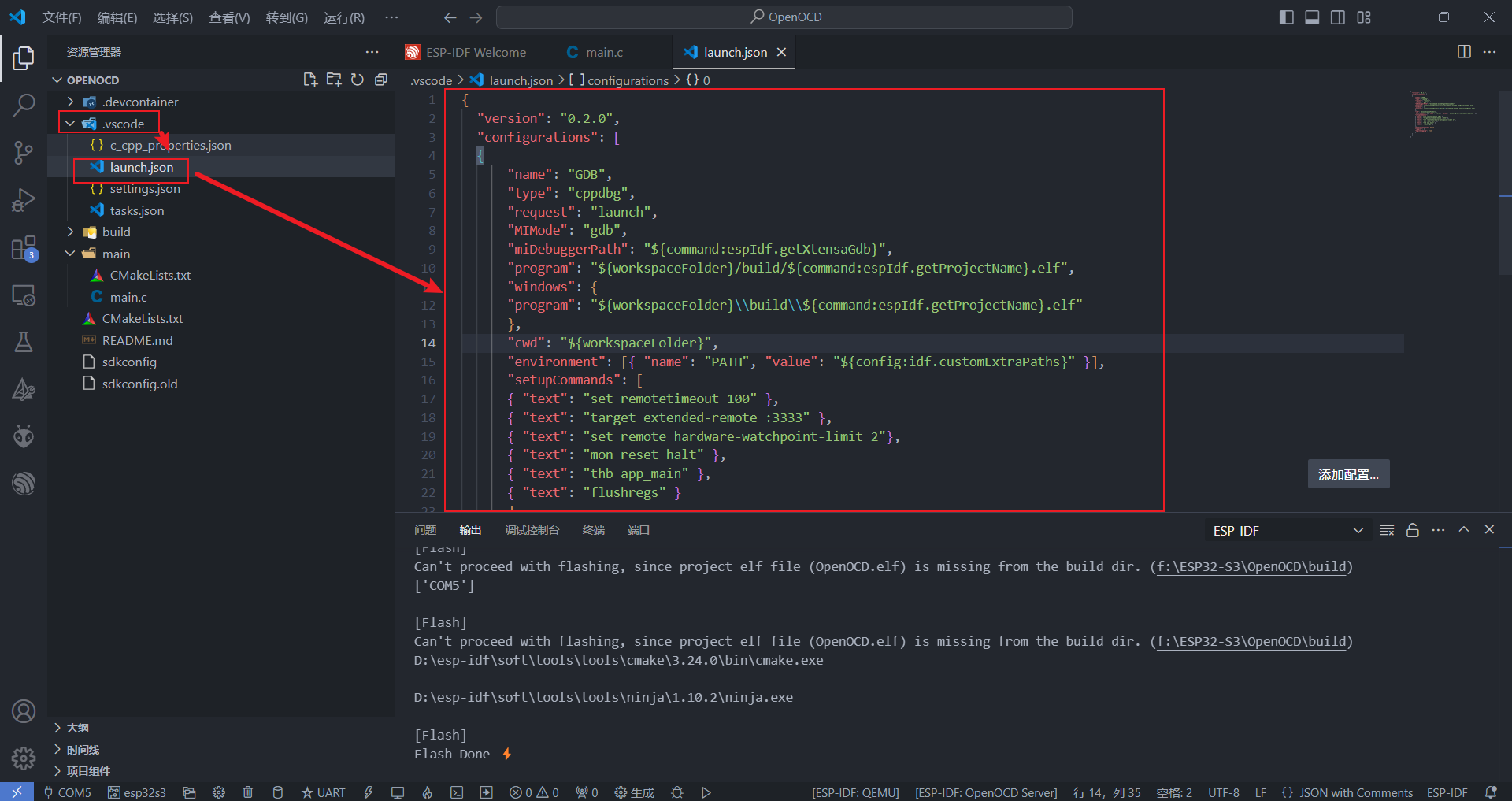The width and height of the screenshot is (1512, 801).
Task: Click the editor minimap preview
Action: [x=1445, y=114]
